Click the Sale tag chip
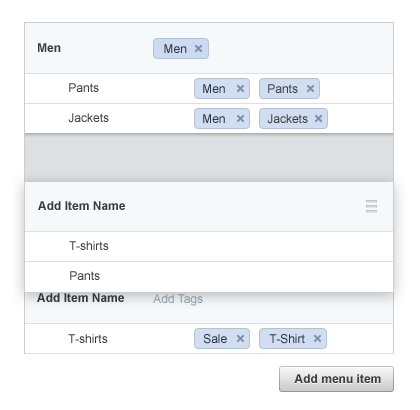This screenshot has height=410, width=420. tap(215, 339)
